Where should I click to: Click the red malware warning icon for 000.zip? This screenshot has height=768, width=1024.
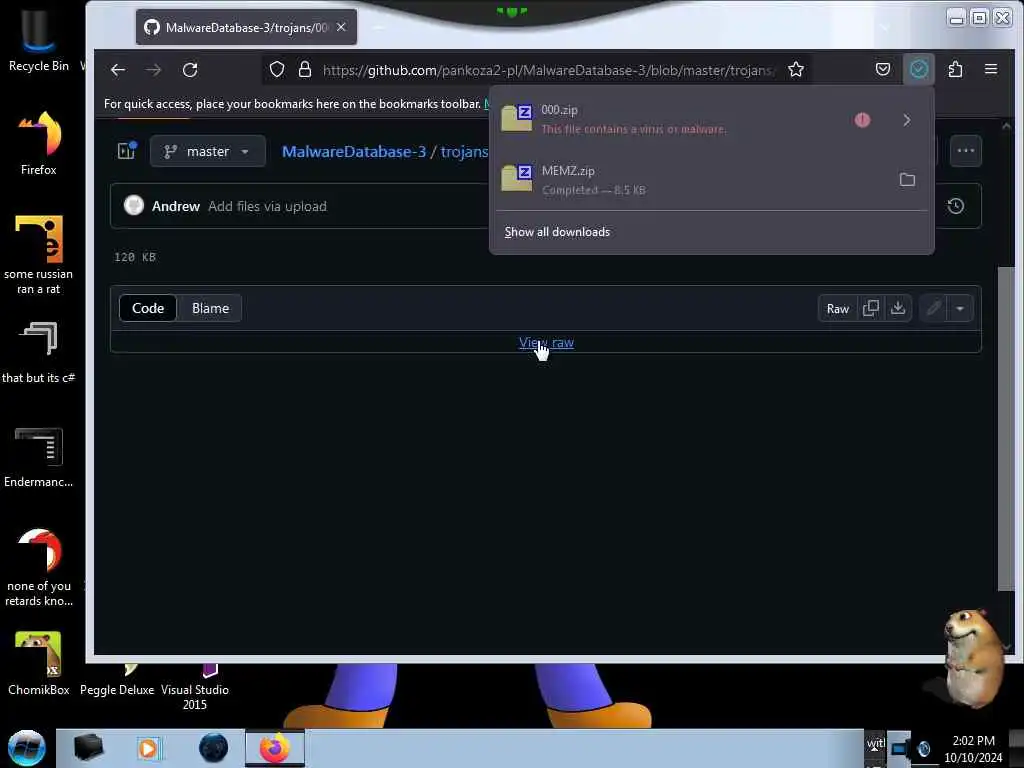coord(862,120)
